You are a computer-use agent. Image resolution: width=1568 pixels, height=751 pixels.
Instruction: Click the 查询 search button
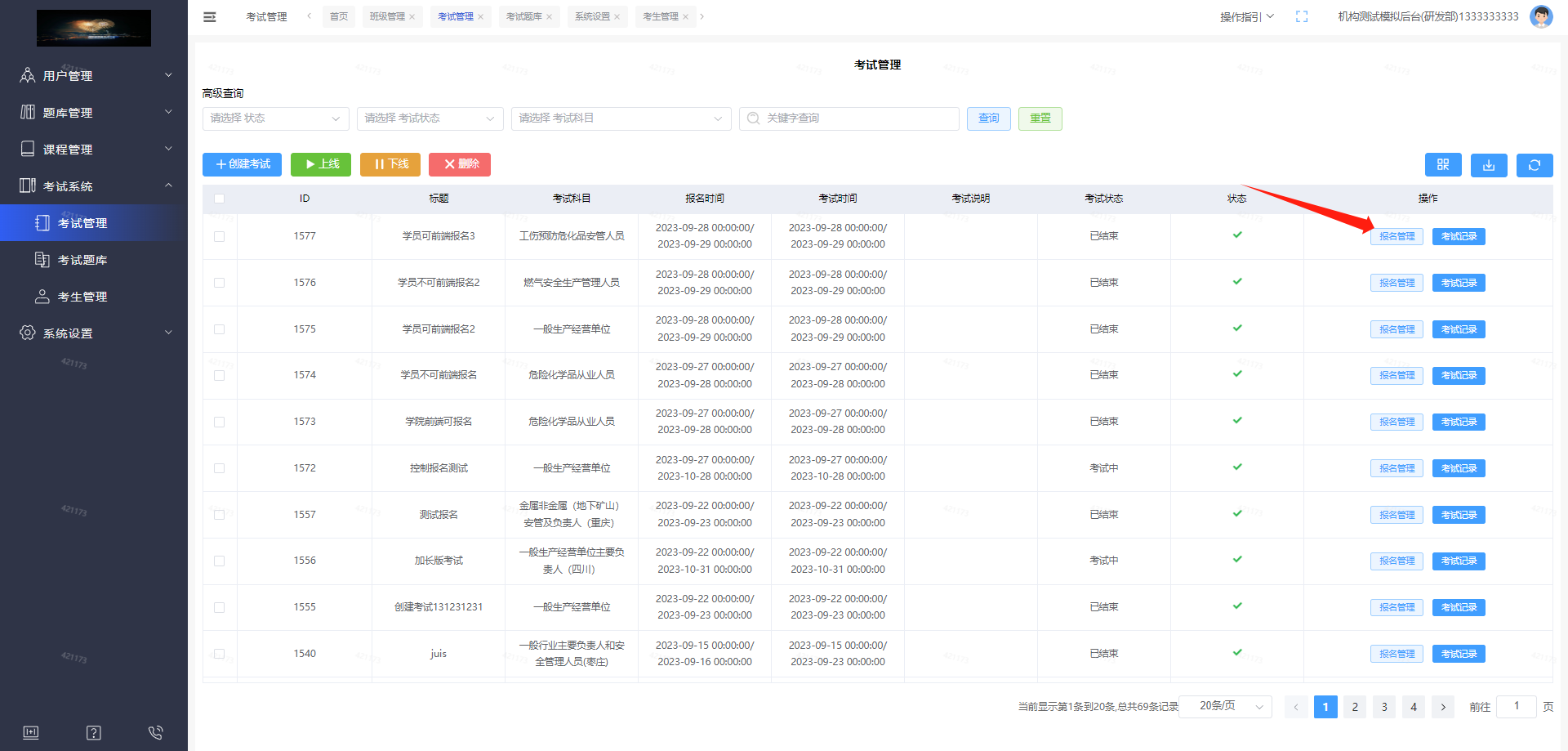989,118
